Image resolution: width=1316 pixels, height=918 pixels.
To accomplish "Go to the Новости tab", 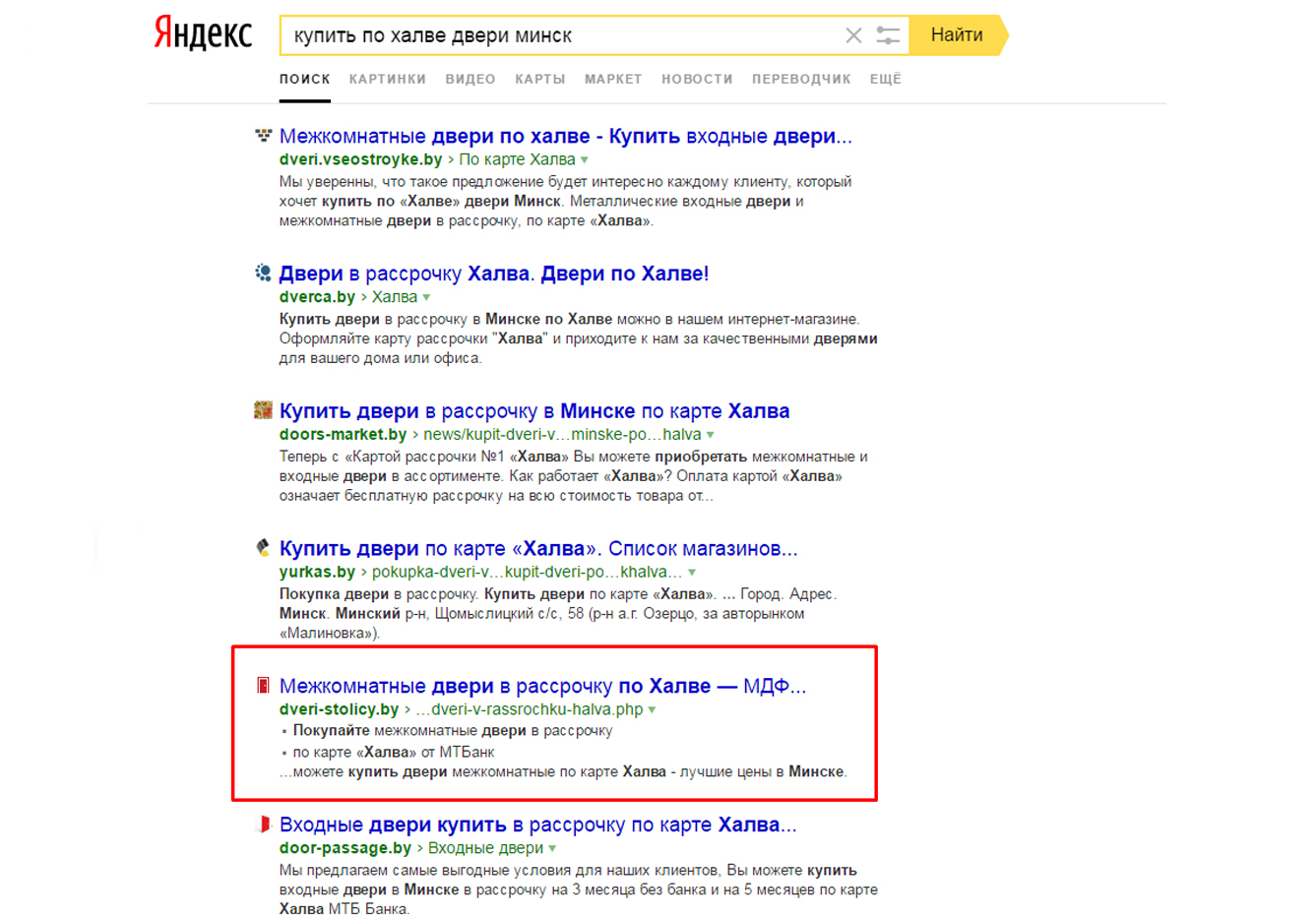I will (x=697, y=79).
